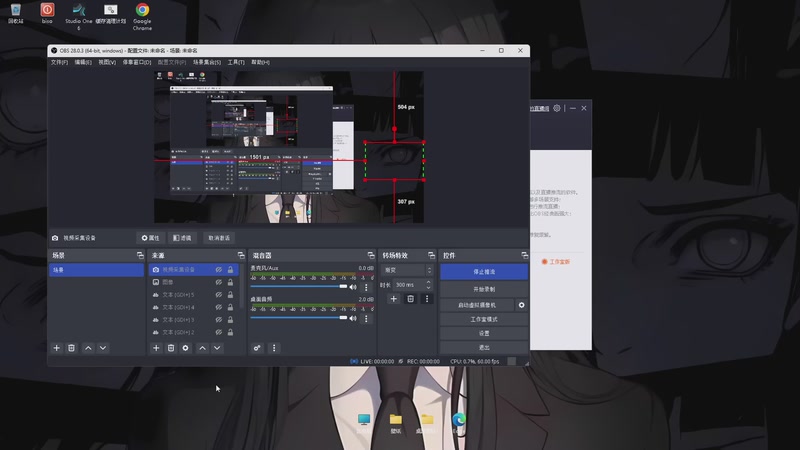
Task: Open Mic/Aux channel options menu
Action: click(366, 287)
